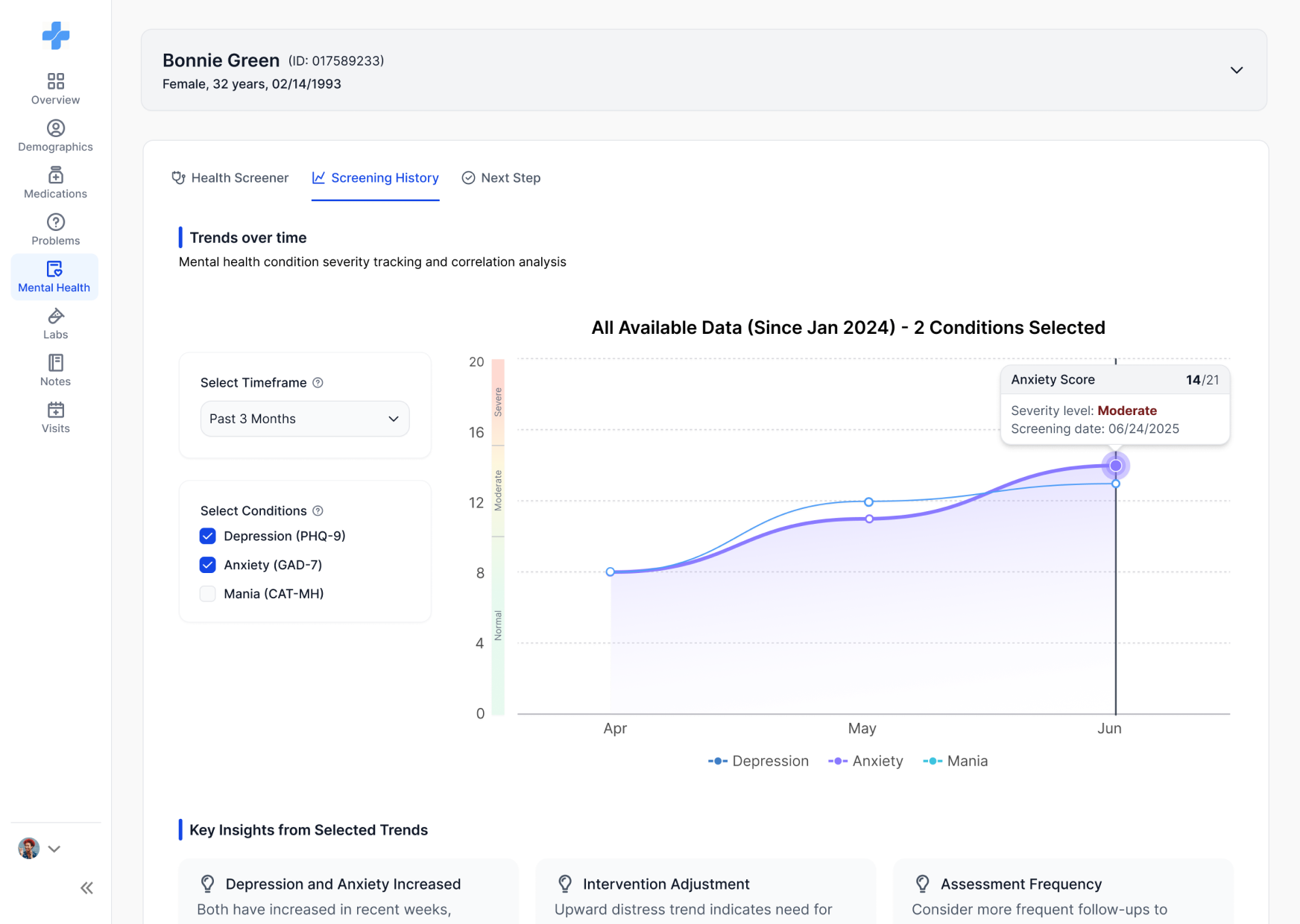Click the Assessment Frequency insight title
This screenshot has height=924, width=1300.
[x=1021, y=884]
